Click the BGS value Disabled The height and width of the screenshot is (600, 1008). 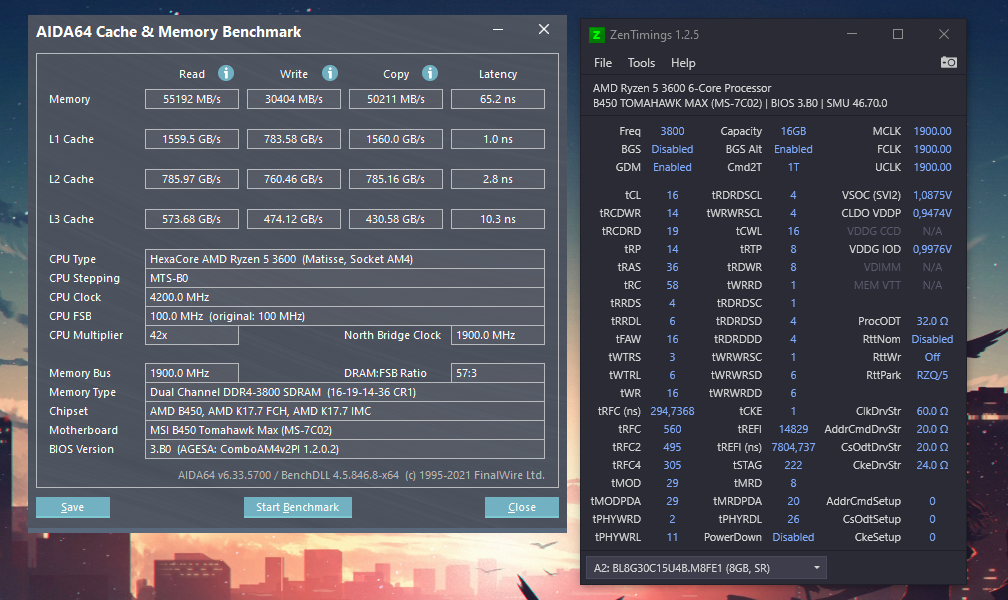[x=672, y=149]
